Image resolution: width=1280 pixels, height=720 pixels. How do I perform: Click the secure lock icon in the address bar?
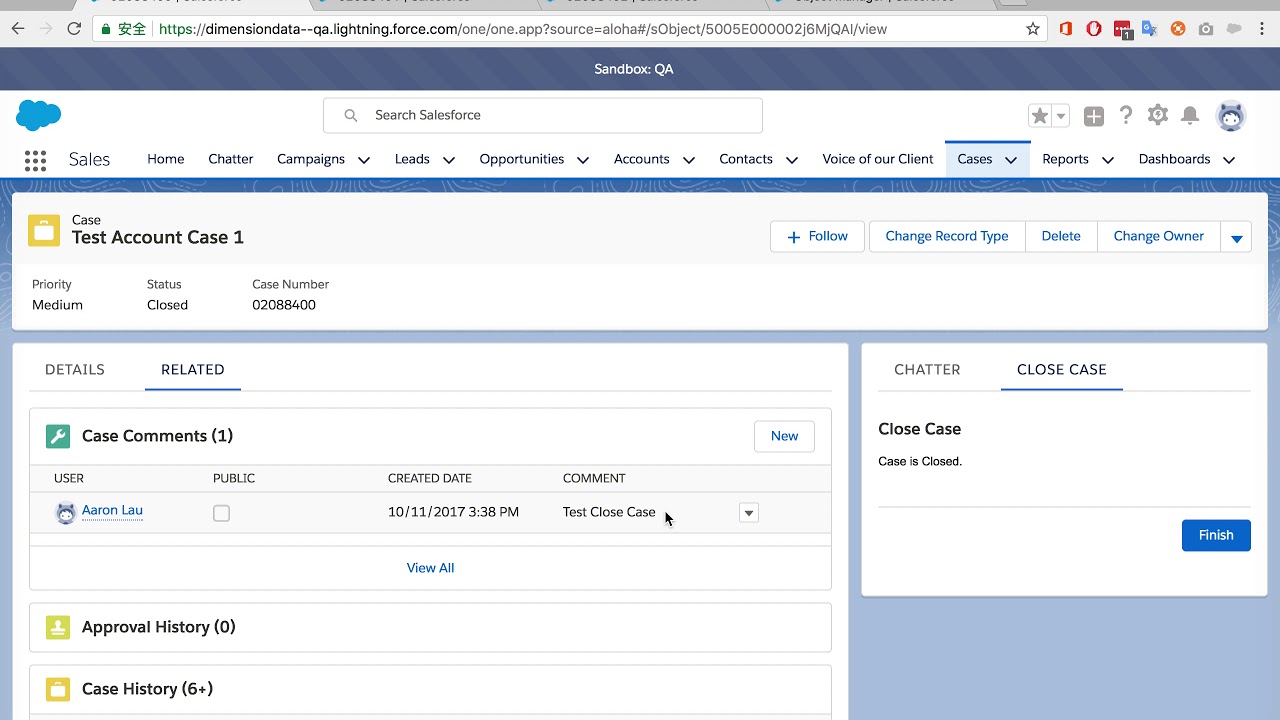click(106, 29)
